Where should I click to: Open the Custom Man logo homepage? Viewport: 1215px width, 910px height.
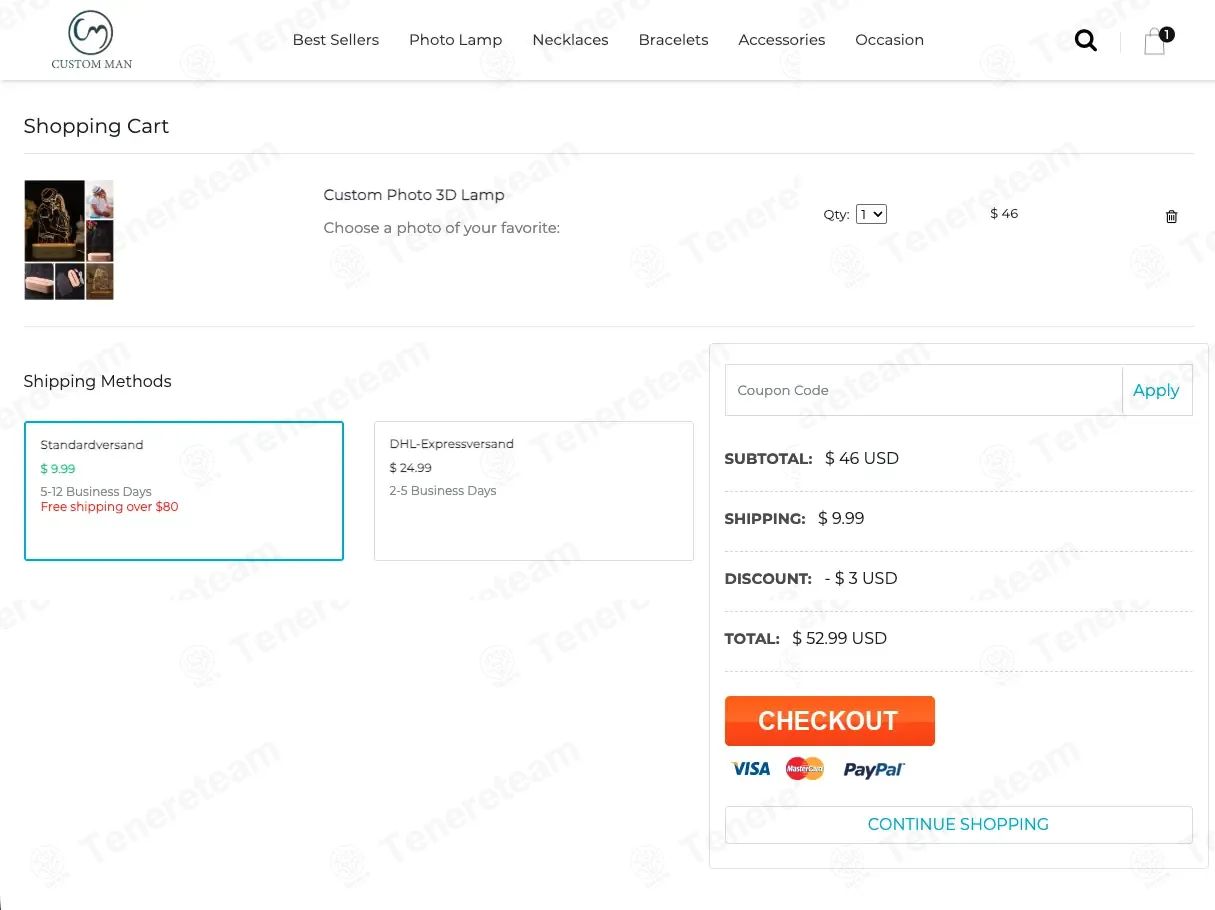tap(91, 40)
